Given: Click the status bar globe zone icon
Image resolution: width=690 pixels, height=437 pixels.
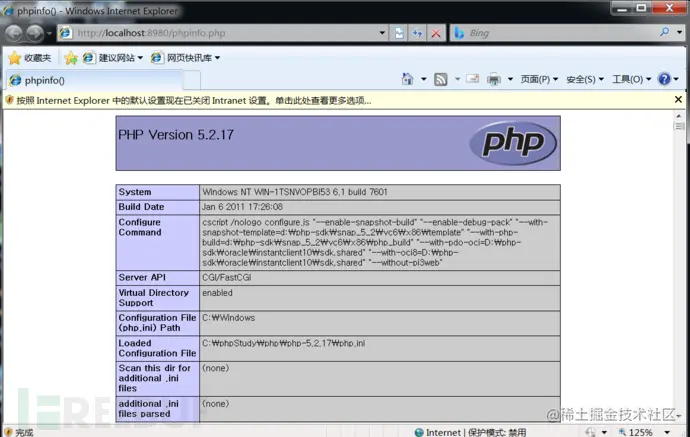Looking at the screenshot, I should click(x=419, y=432).
